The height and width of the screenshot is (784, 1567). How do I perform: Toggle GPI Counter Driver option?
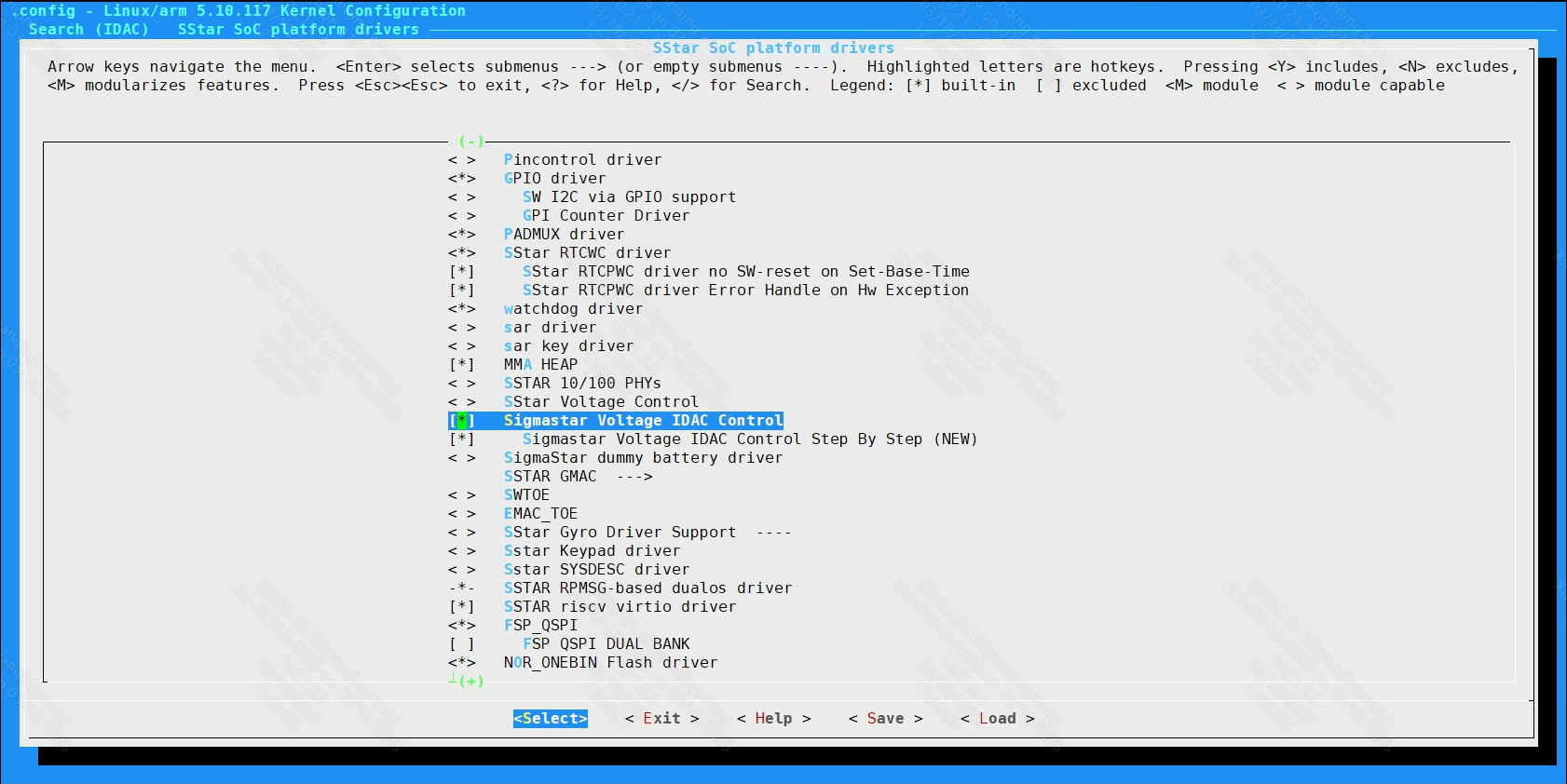[x=462, y=216]
